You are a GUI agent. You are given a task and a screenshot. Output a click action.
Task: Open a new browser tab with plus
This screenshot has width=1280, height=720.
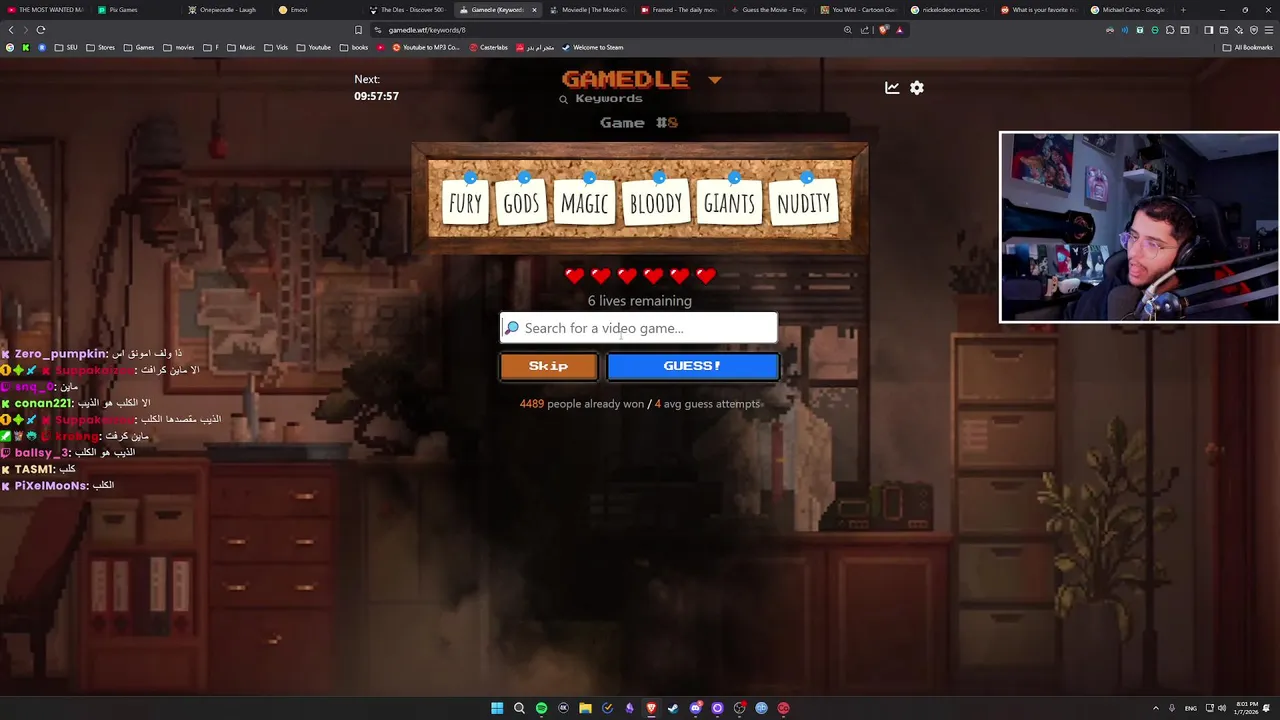[x=1183, y=10]
